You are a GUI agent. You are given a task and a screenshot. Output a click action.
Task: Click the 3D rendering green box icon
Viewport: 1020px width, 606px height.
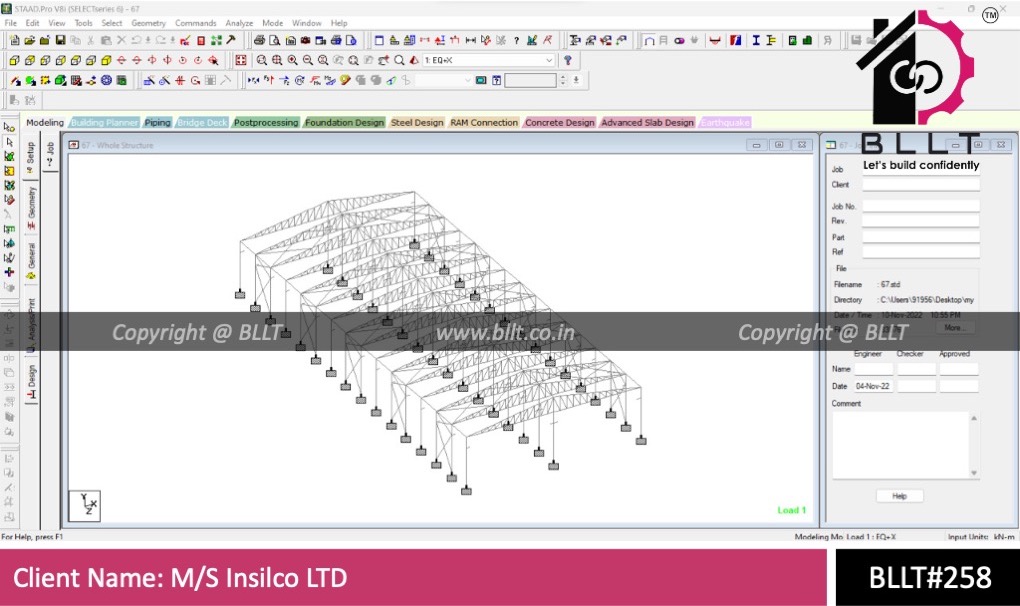coord(60,81)
